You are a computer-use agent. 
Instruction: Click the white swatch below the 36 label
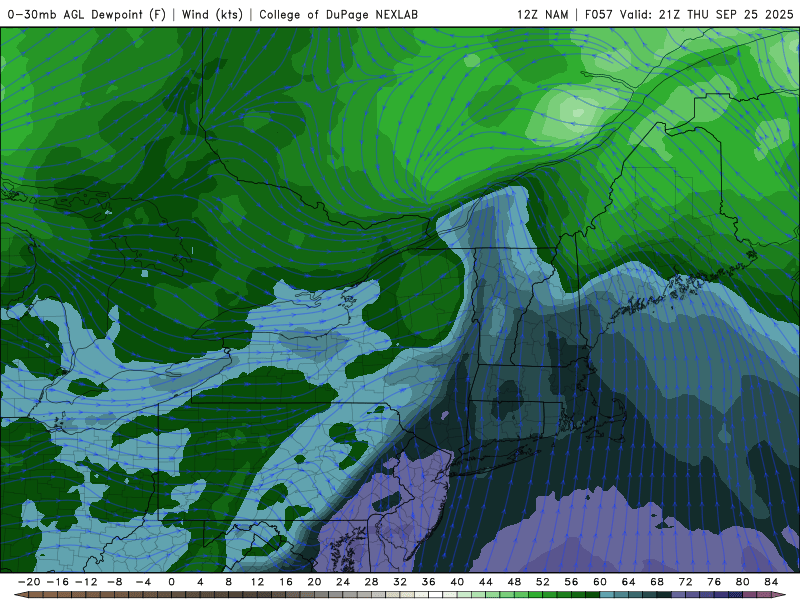point(436,595)
